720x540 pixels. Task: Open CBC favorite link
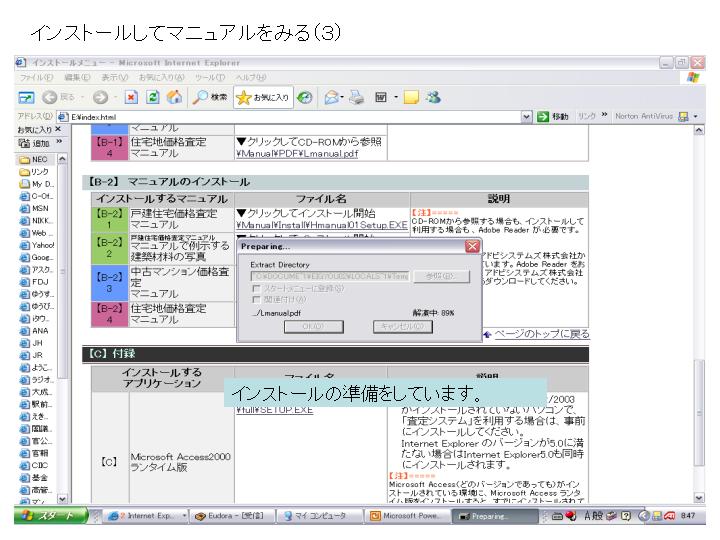34,465
